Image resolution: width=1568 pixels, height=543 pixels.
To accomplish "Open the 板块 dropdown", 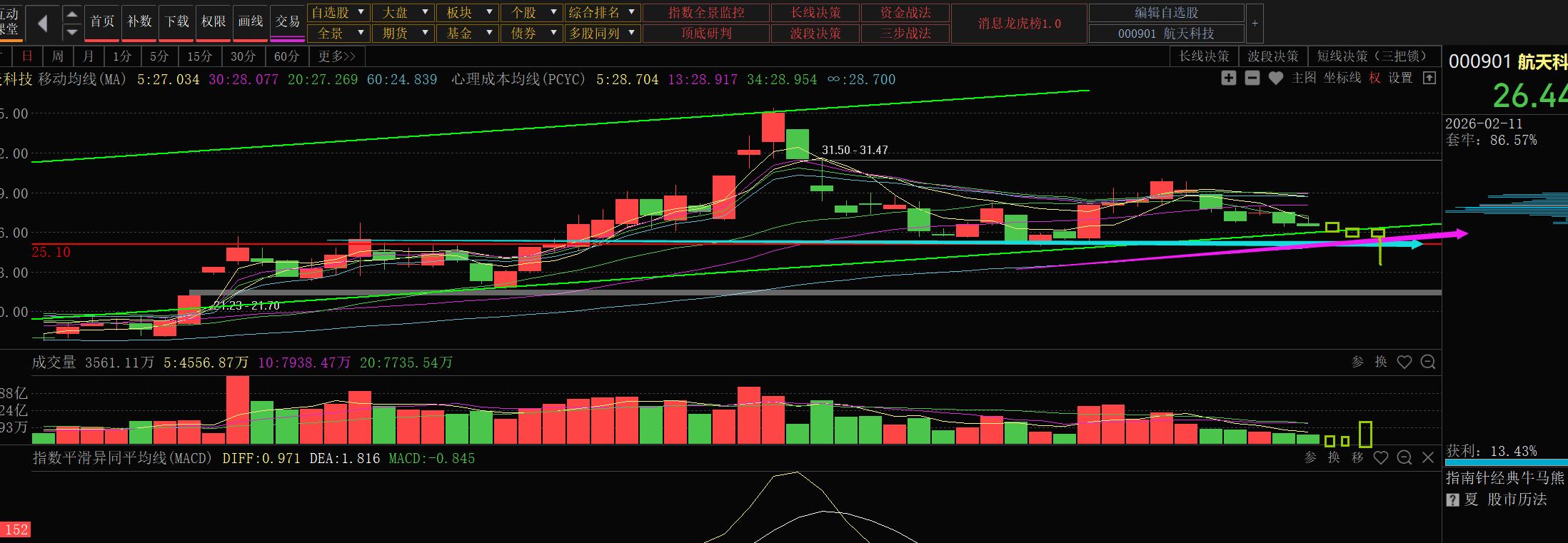I will pyautogui.click(x=468, y=13).
